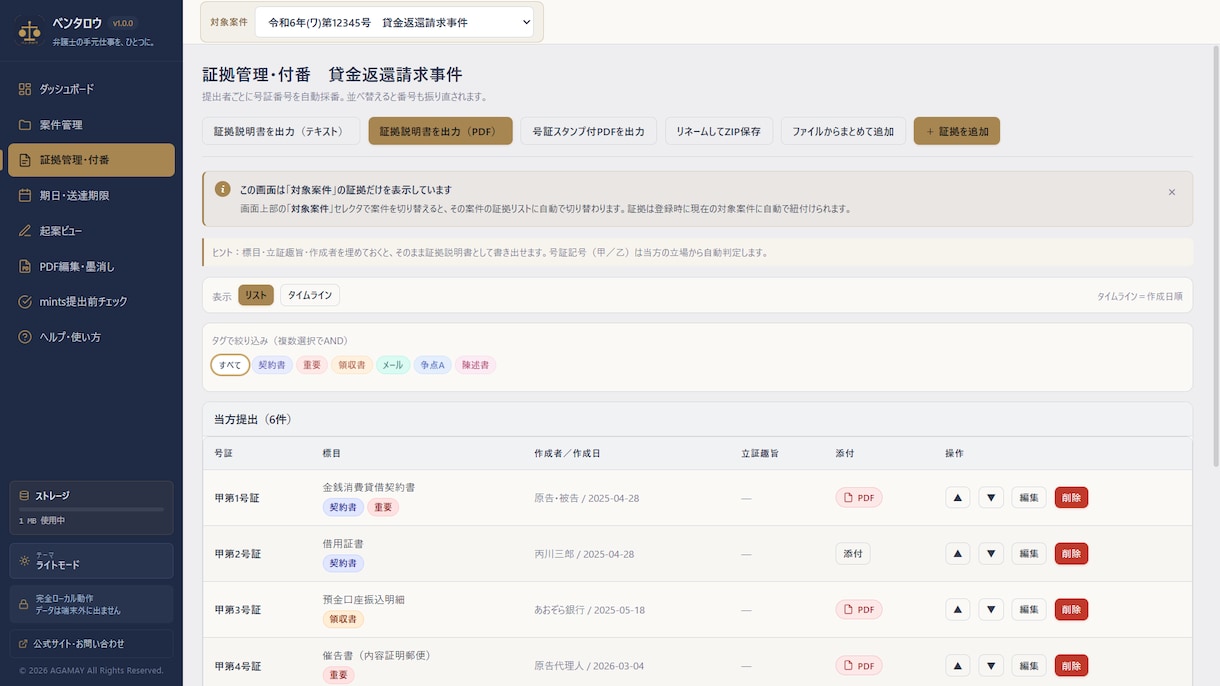Delete the 甲第1号証 entry
The height and width of the screenshot is (686, 1220).
pos(1071,497)
